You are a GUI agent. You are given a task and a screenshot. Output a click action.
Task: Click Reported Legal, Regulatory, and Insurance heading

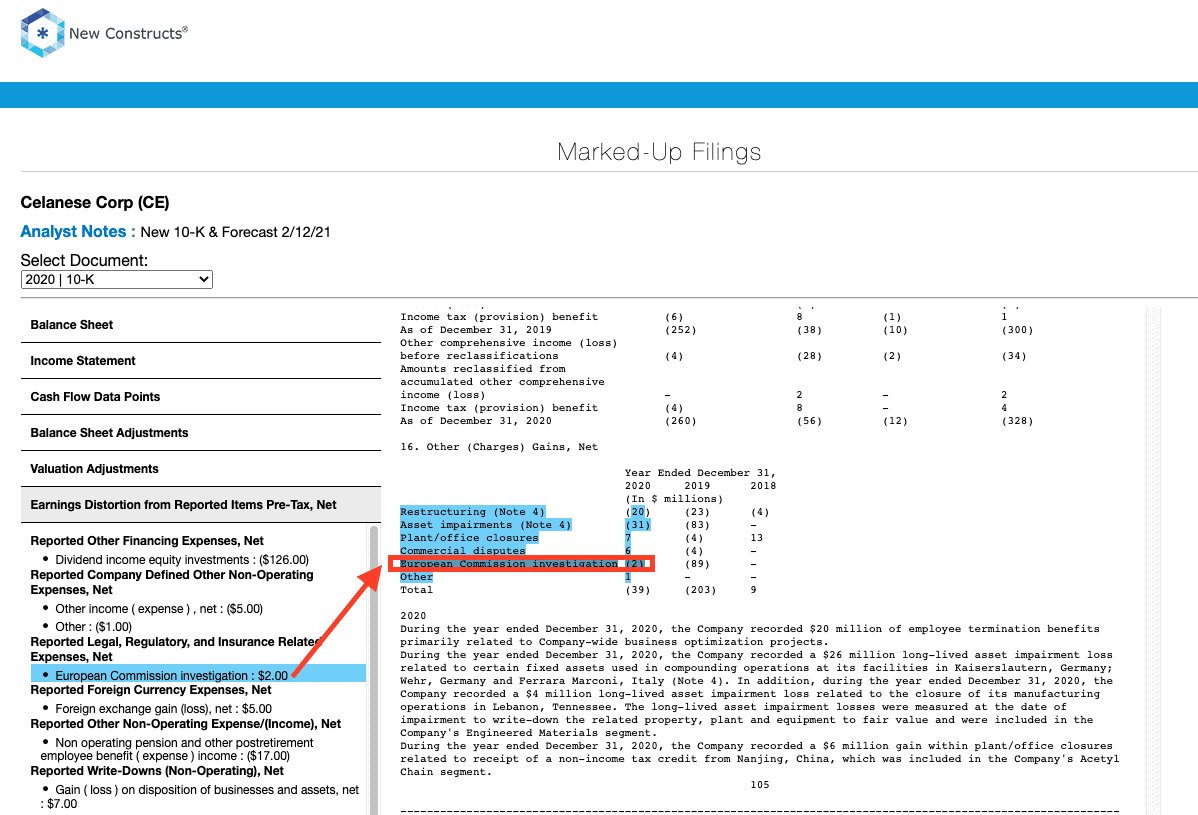tap(175, 649)
